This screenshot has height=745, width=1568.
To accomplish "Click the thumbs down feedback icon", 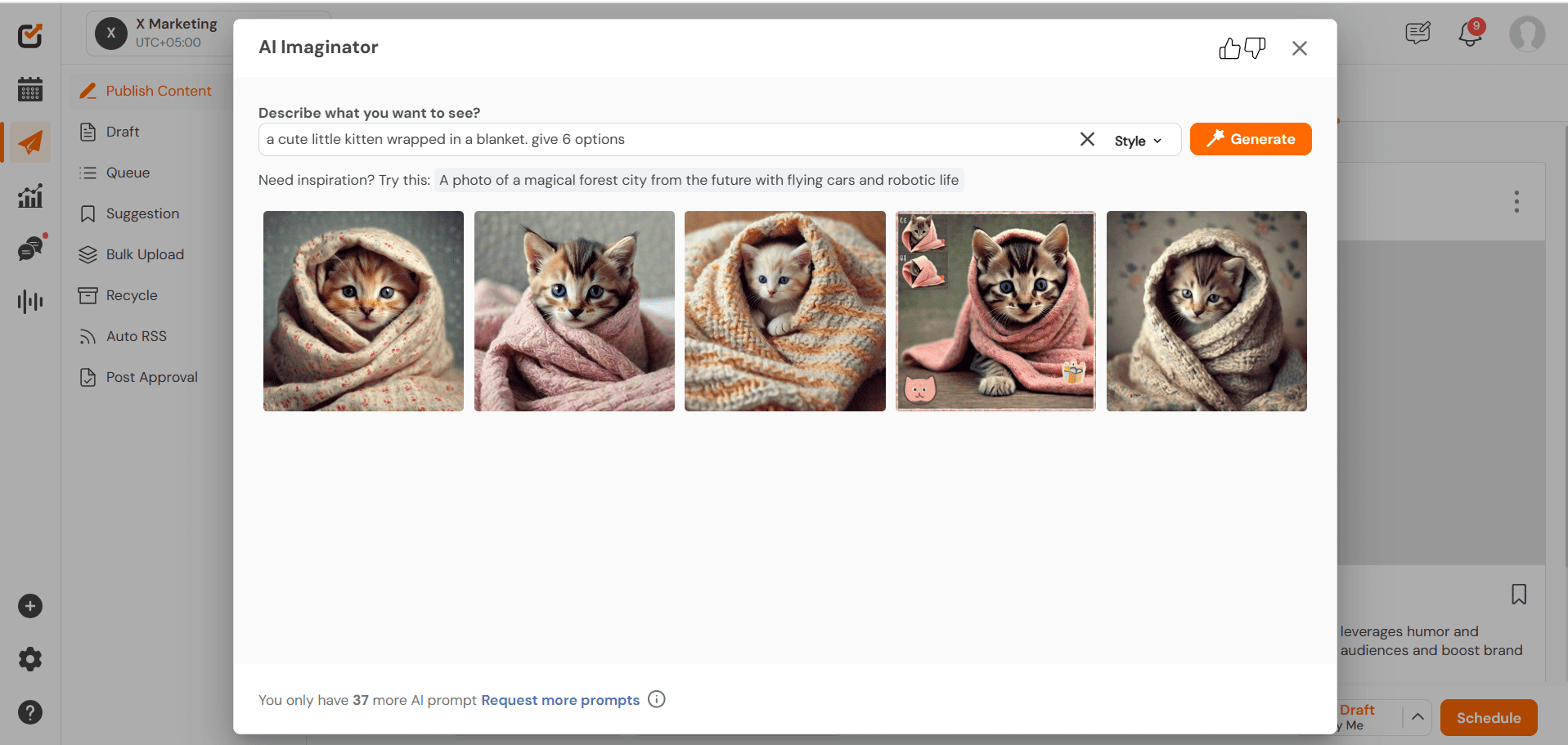I will pyautogui.click(x=1255, y=49).
